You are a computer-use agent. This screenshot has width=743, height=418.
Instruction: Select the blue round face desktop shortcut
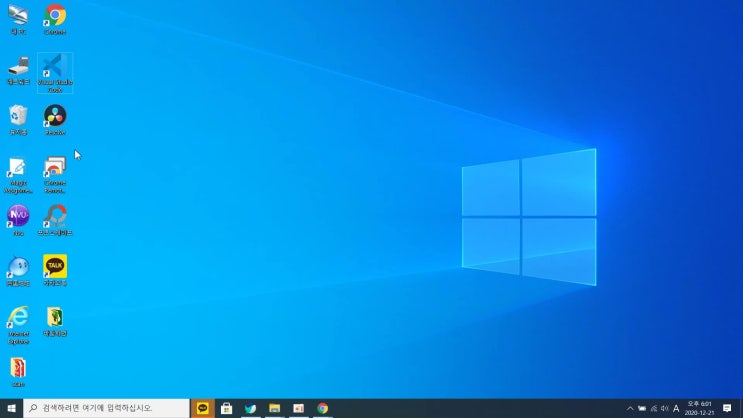18,271
